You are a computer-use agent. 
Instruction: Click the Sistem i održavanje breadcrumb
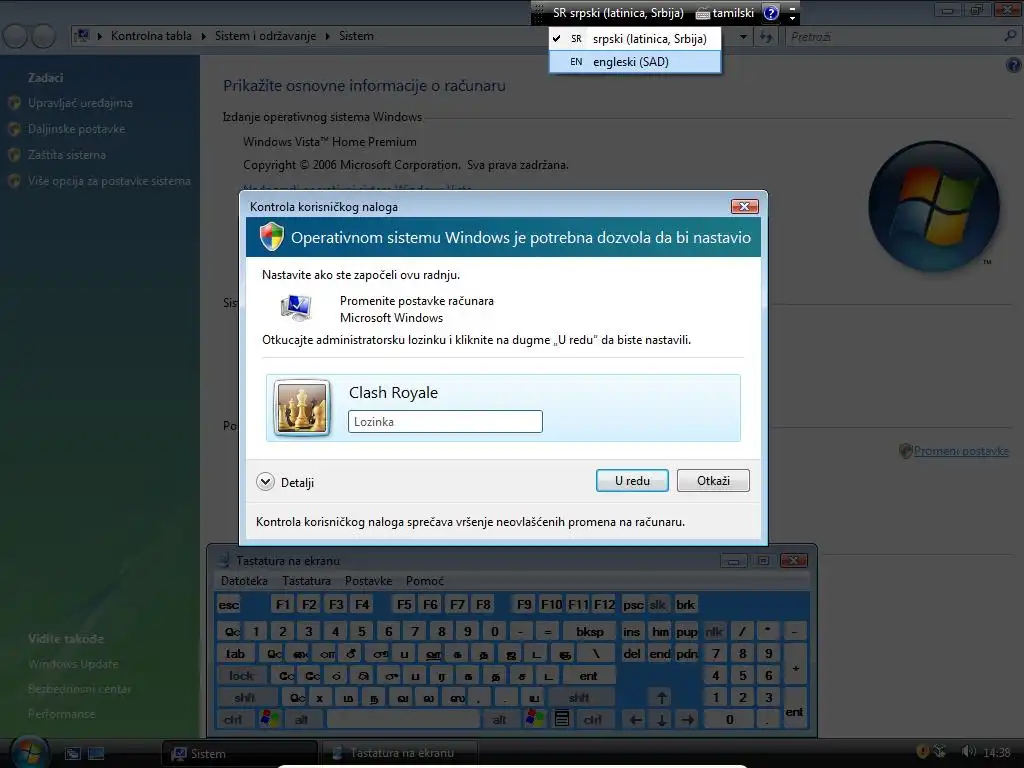pyautogui.click(x=265, y=36)
